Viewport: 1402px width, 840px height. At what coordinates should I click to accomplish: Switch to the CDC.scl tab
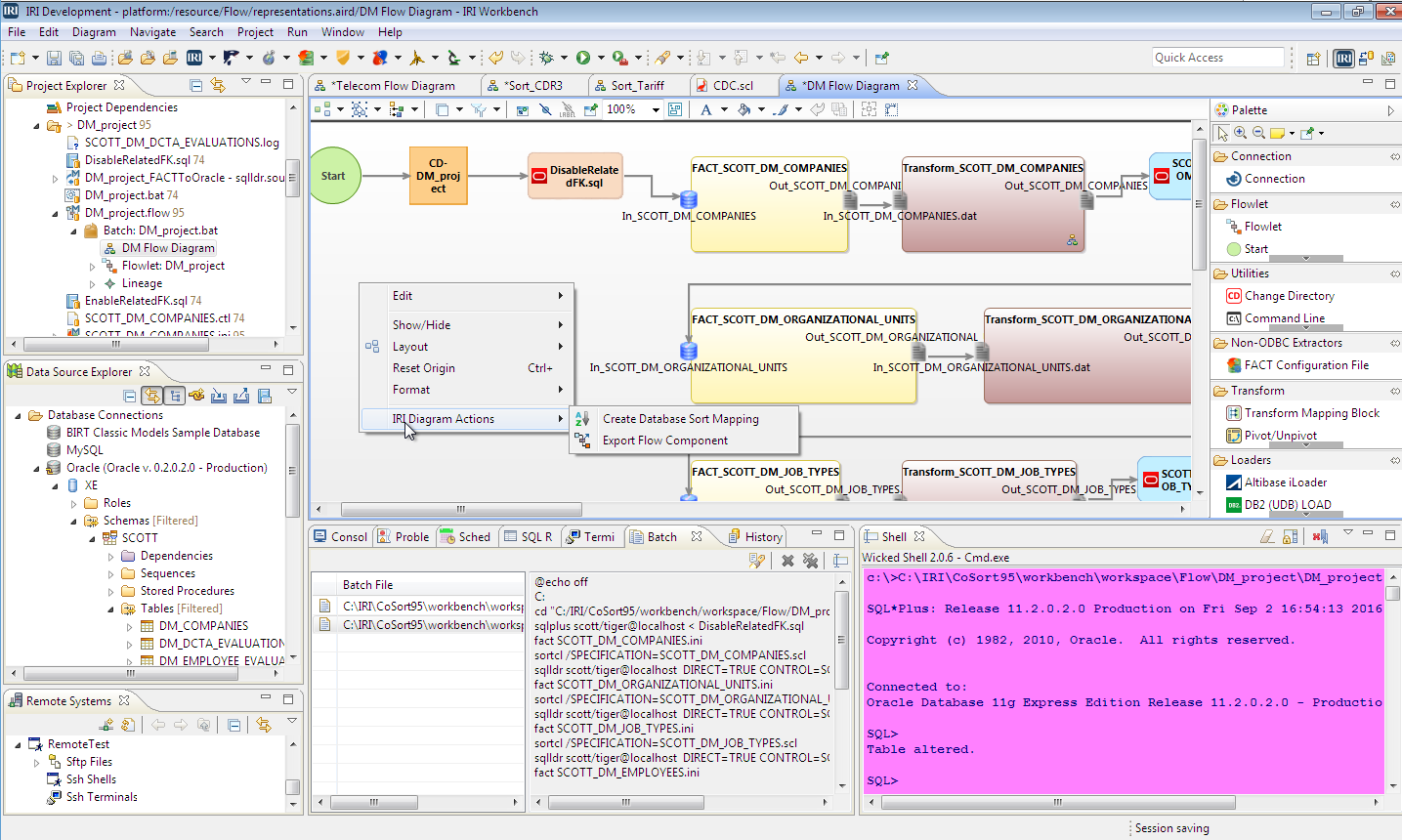point(733,86)
